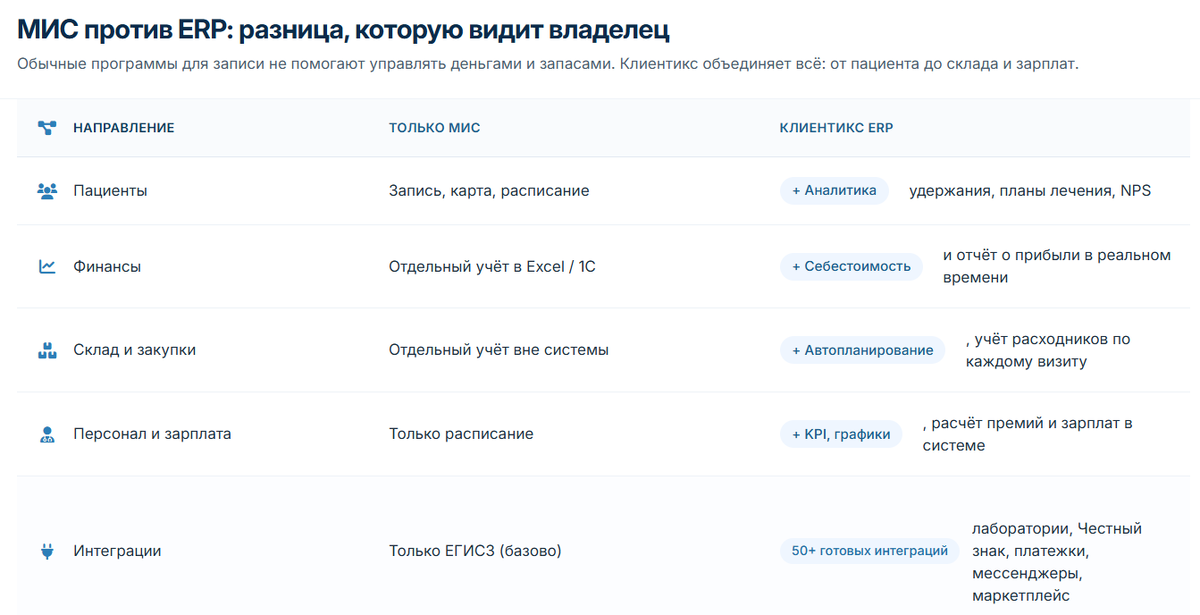Click the '+ Автопланирование' badge
Viewport: 1200px width, 615px height.
point(862,350)
